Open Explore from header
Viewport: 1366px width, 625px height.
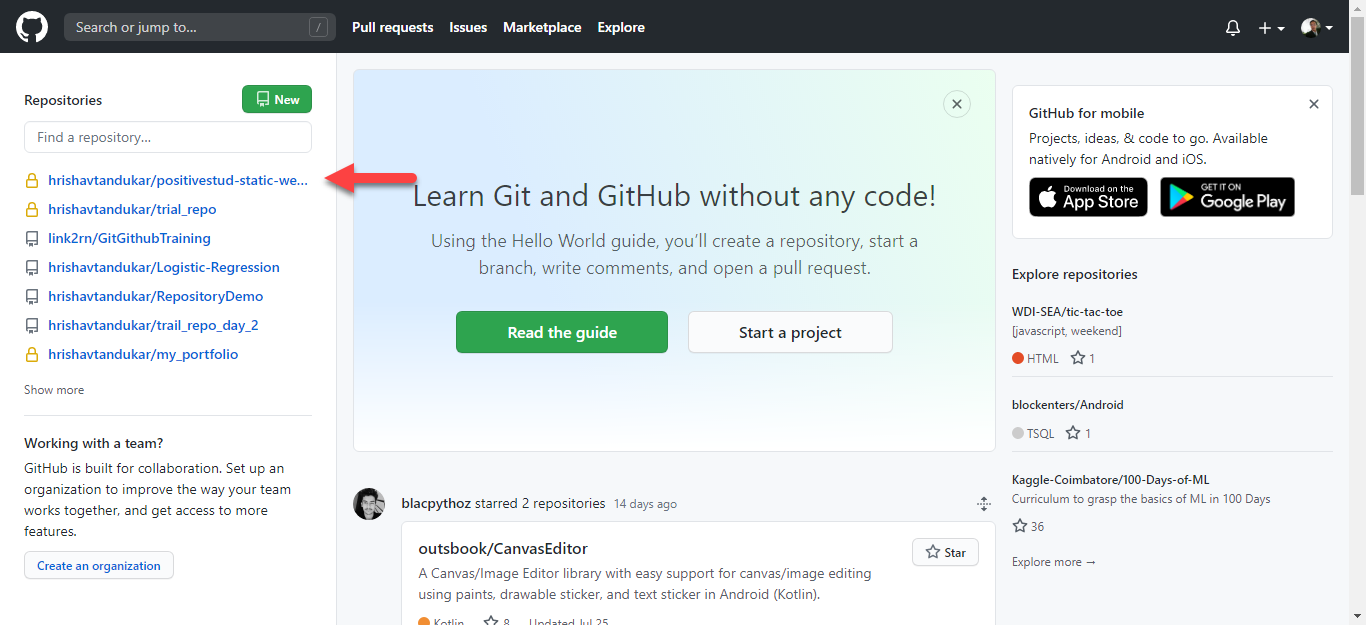coord(621,27)
